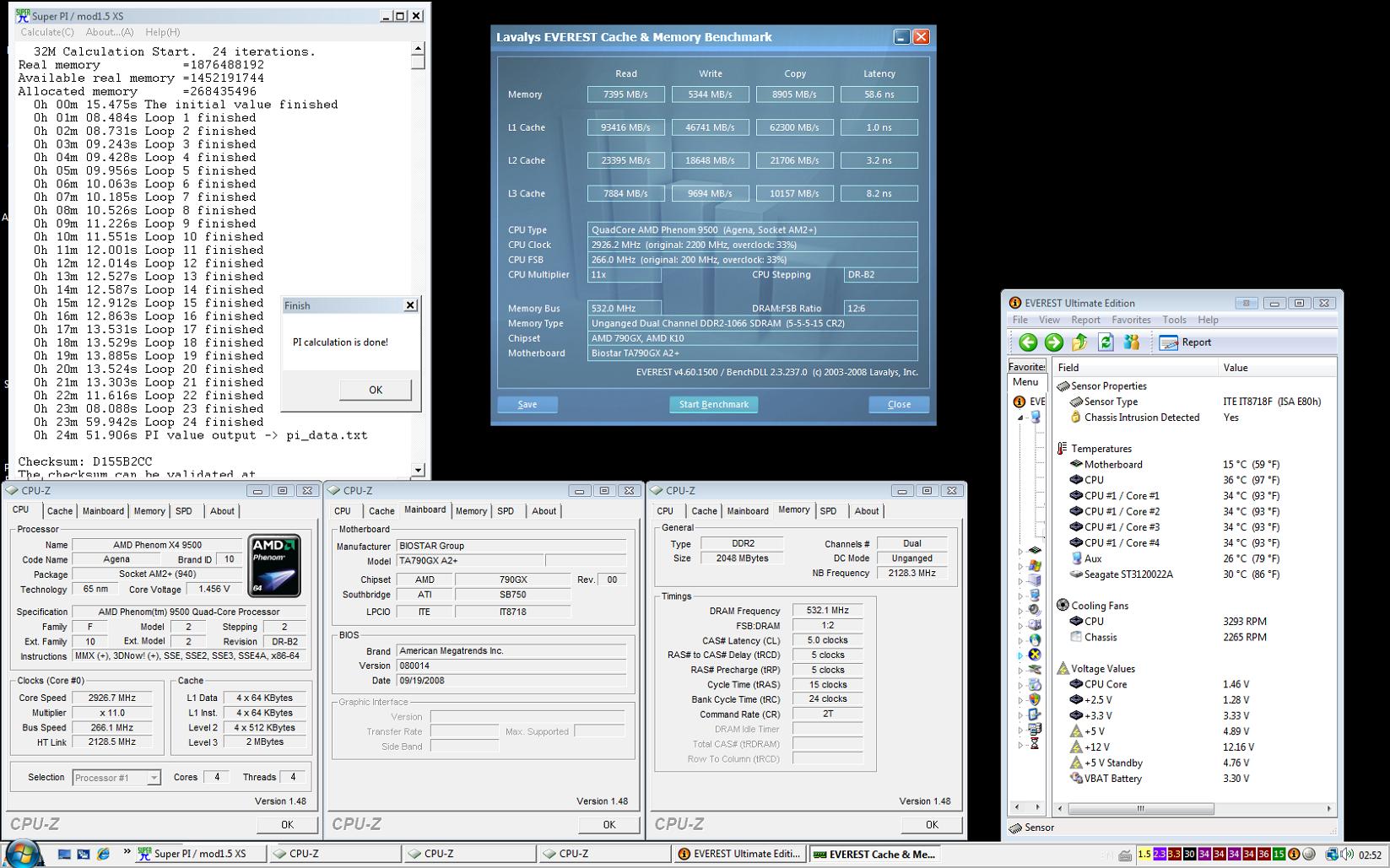This screenshot has width=1390, height=868.
Task: Switch to the Favorites tab in EVEREST sidebar
Action: (1027, 367)
